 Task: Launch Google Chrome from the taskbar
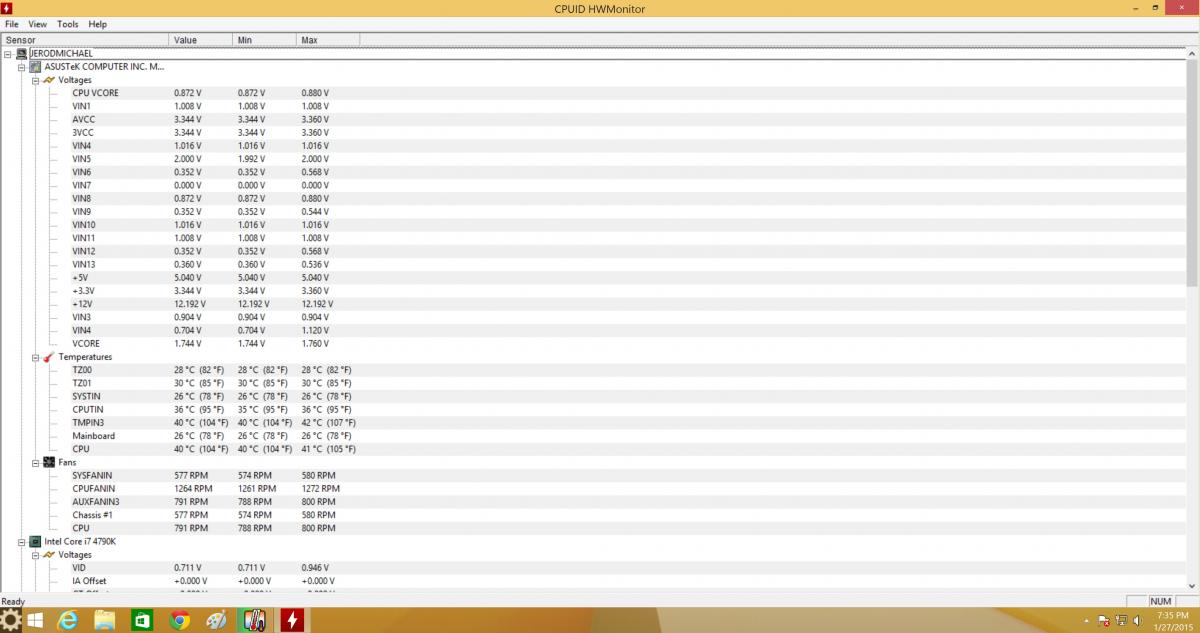point(180,621)
